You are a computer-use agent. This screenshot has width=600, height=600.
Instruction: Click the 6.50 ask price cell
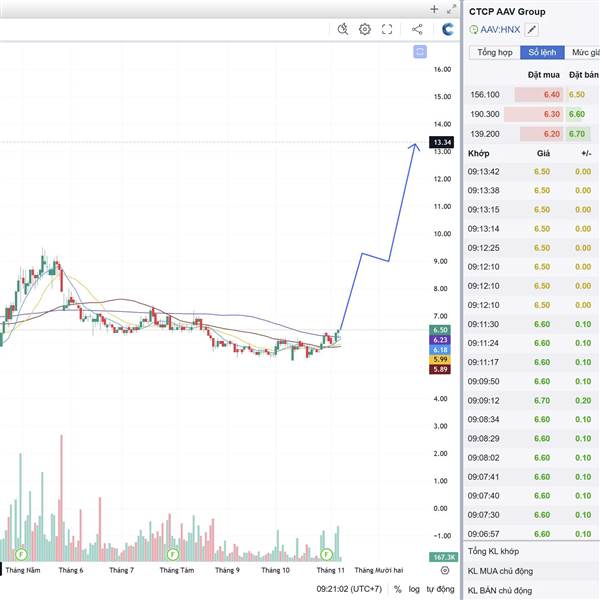[x=577, y=95]
